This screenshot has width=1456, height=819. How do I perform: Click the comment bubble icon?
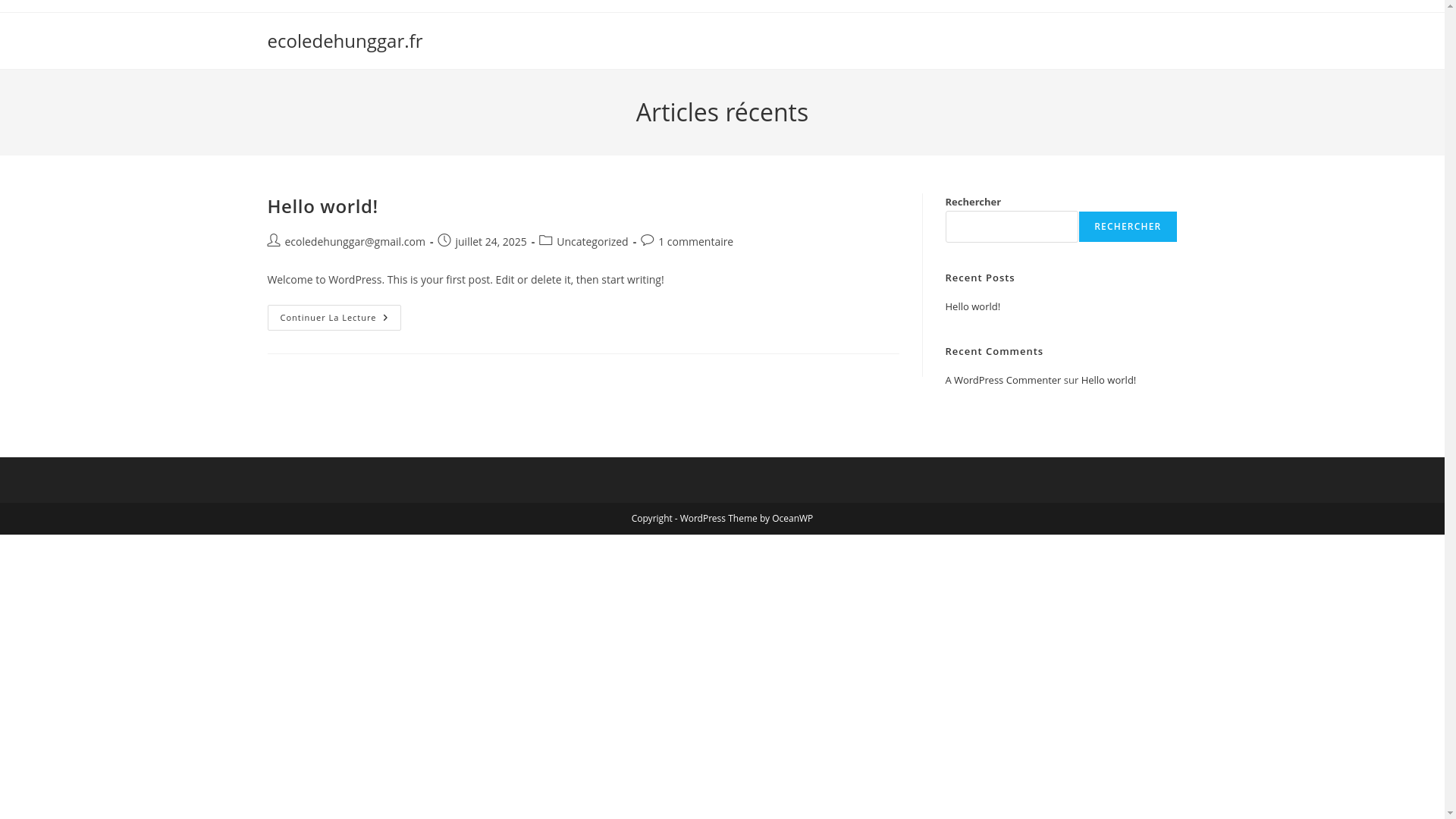[x=647, y=241]
